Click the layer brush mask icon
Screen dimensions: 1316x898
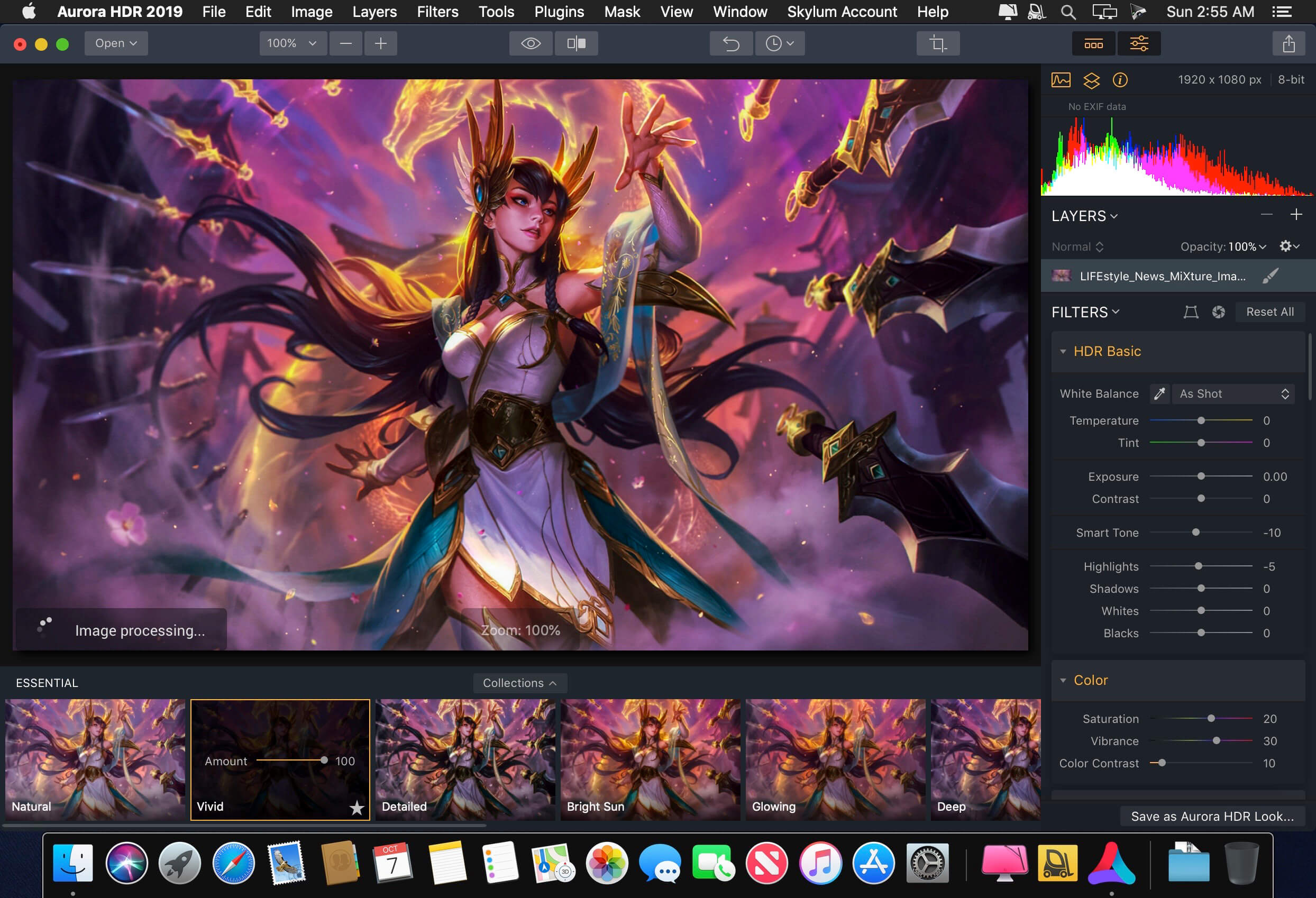pos(1270,276)
